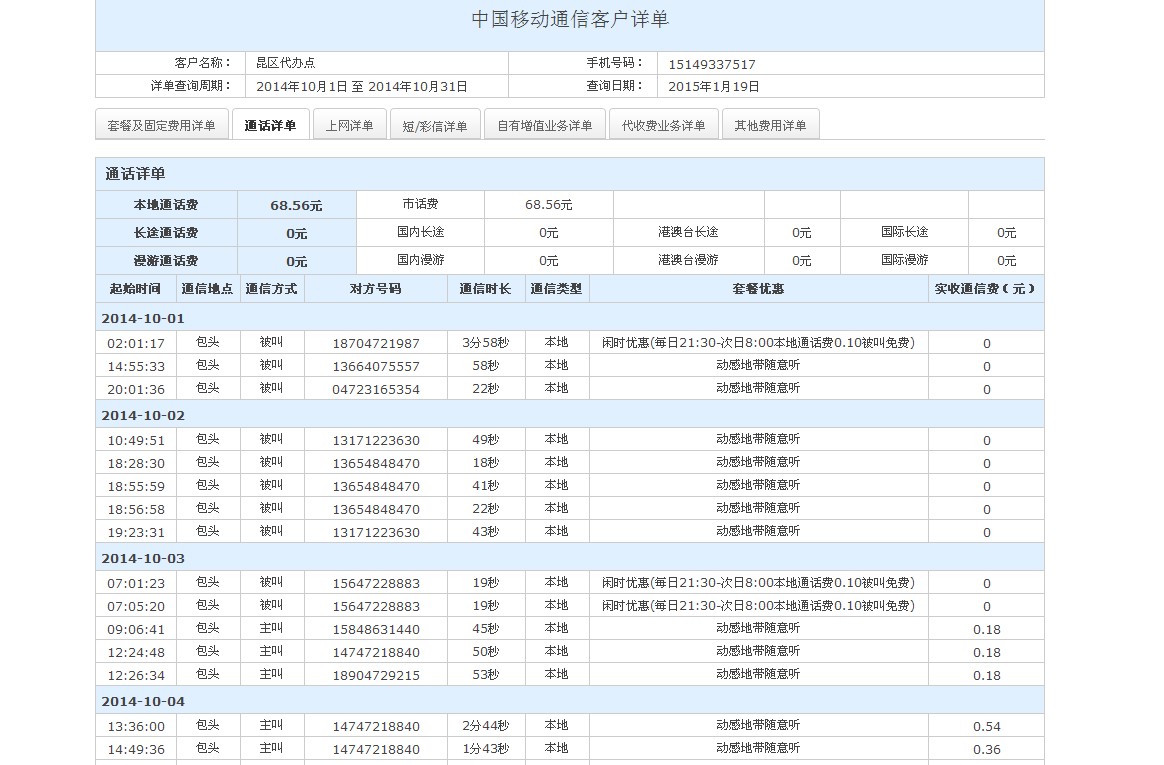This screenshot has width=1164, height=765.
Task: Select the 短/彩信详单 tab
Action: click(435, 126)
